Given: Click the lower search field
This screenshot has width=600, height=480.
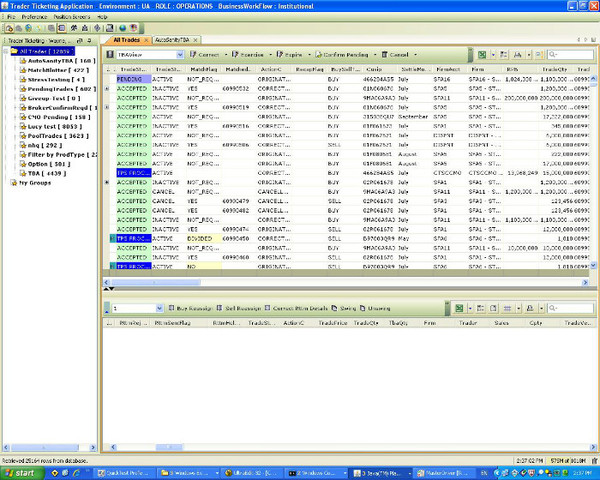Looking at the screenshot, I should click(x=571, y=308).
